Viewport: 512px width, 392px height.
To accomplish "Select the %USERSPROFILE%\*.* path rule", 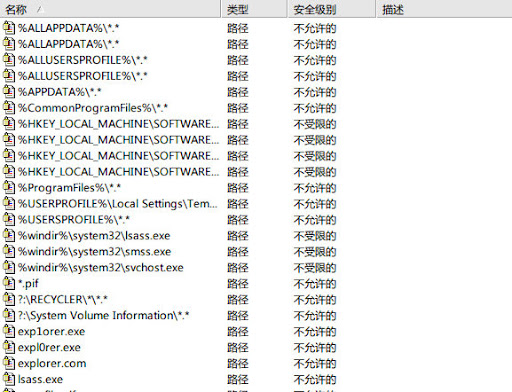I will pyautogui.click(x=74, y=220).
